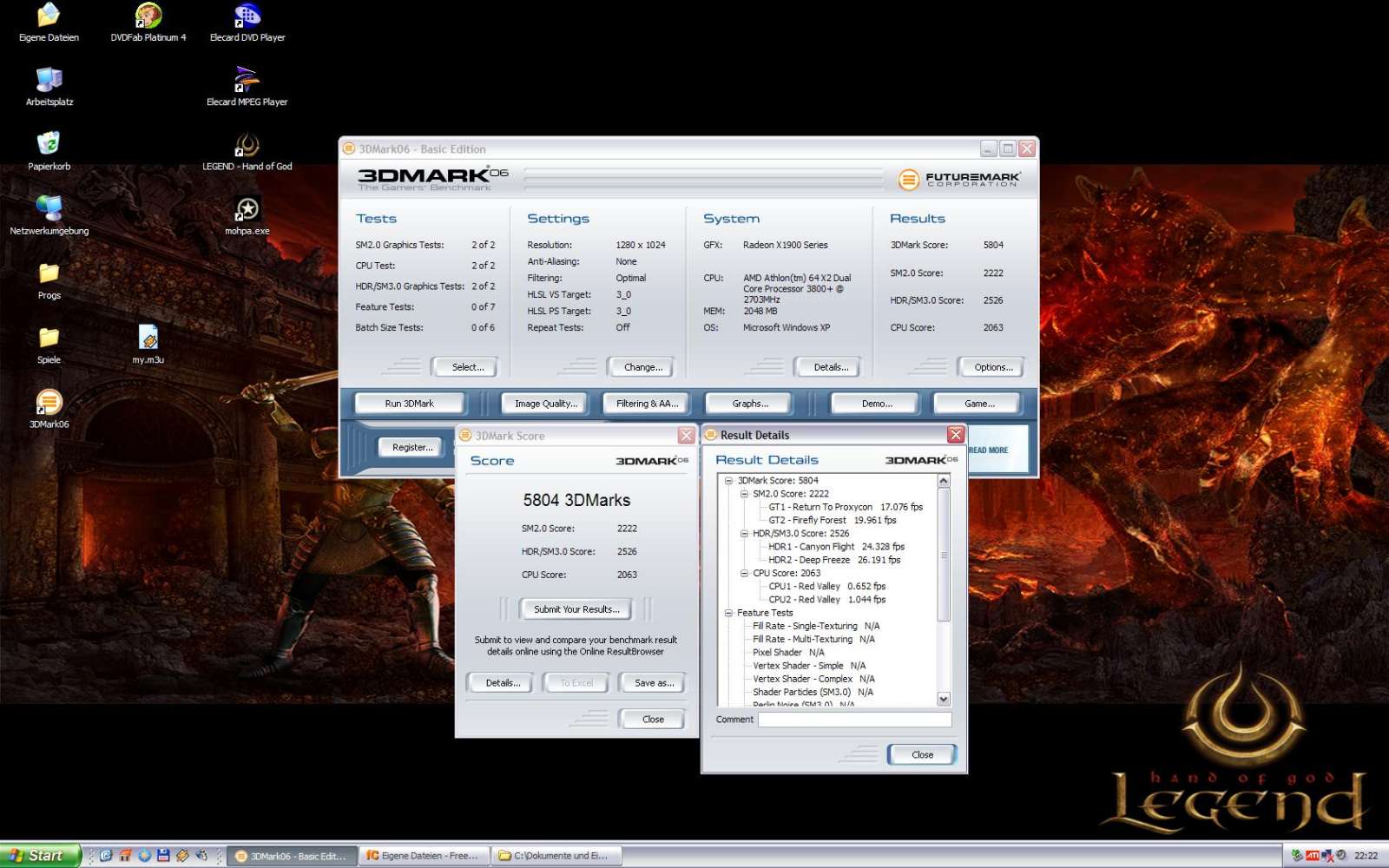1389x868 pixels.
Task: Click the taskbar clock showing 22:22
Action: 1366,855
